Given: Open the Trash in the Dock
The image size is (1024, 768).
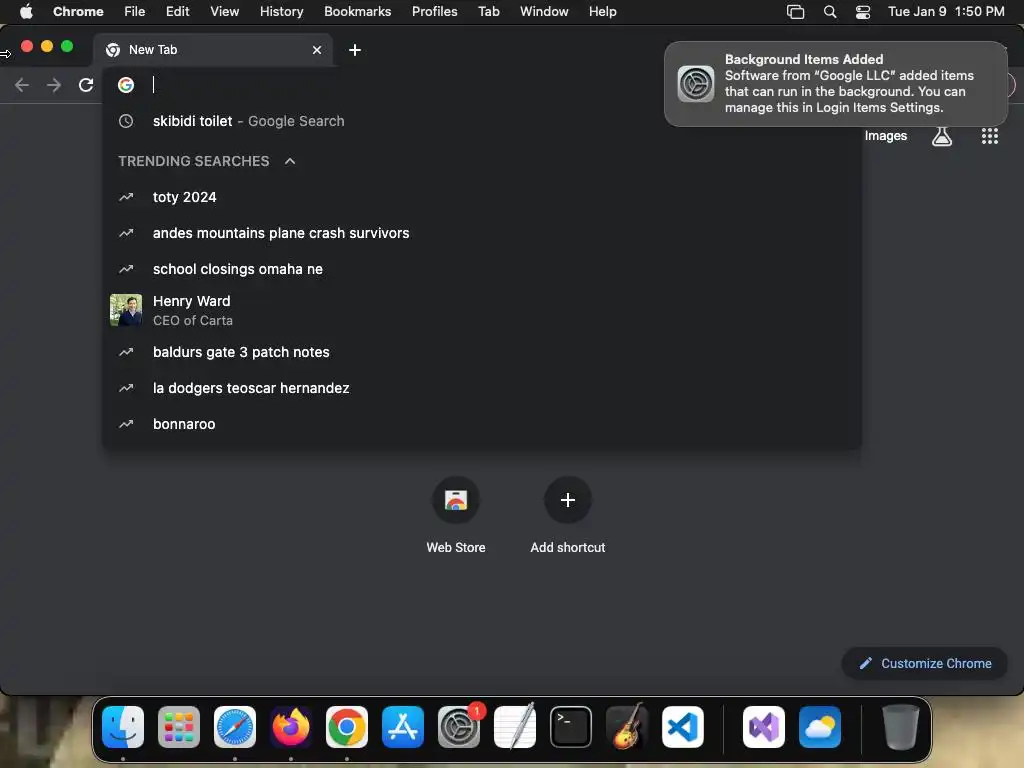Looking at the screenshot, I should tap(901, 727).
